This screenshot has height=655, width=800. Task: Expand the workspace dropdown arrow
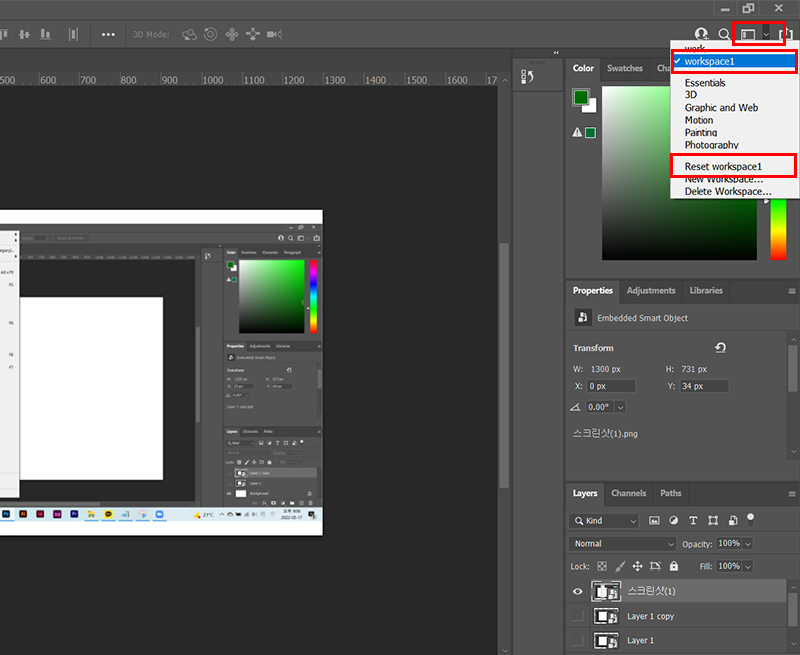pyautogui.click(x=766, y=35)
